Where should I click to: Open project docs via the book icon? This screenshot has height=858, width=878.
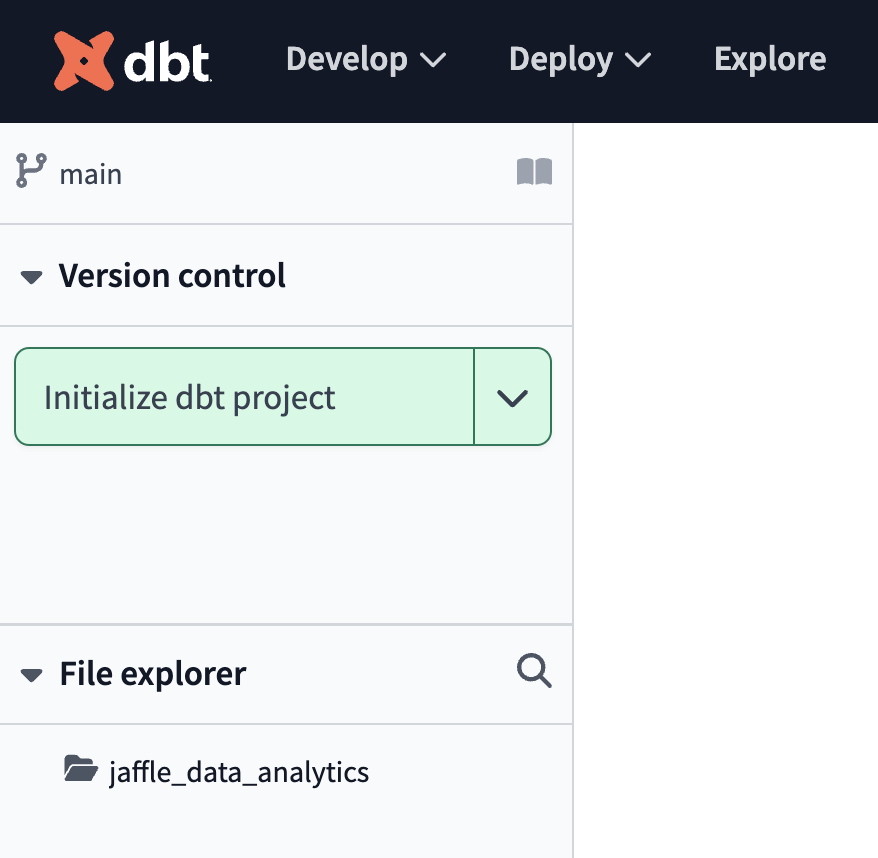pos(536,172)
